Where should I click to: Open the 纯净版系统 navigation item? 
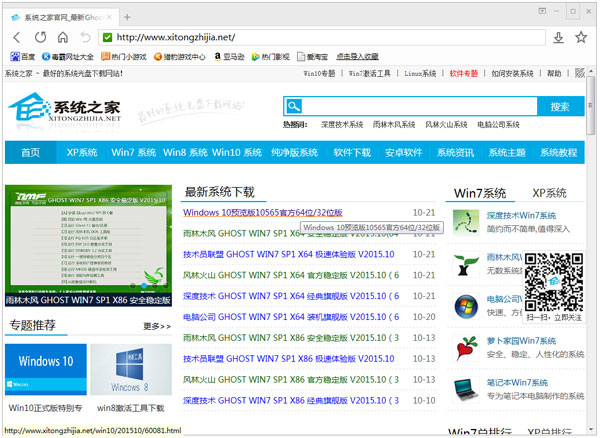pos(295,152)
